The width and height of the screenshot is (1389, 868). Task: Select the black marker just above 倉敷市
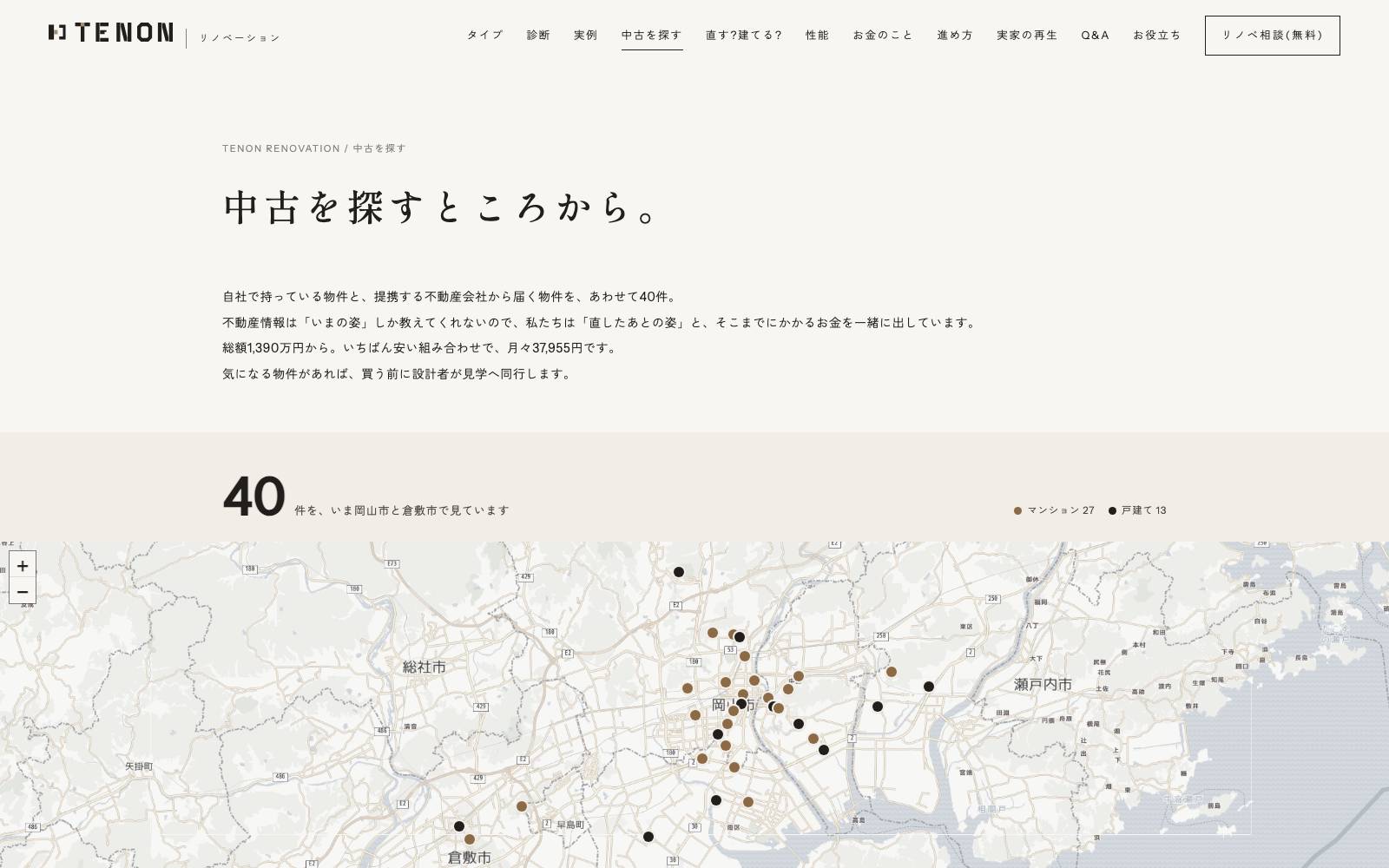pyautogui.click(x=459, y=826)
